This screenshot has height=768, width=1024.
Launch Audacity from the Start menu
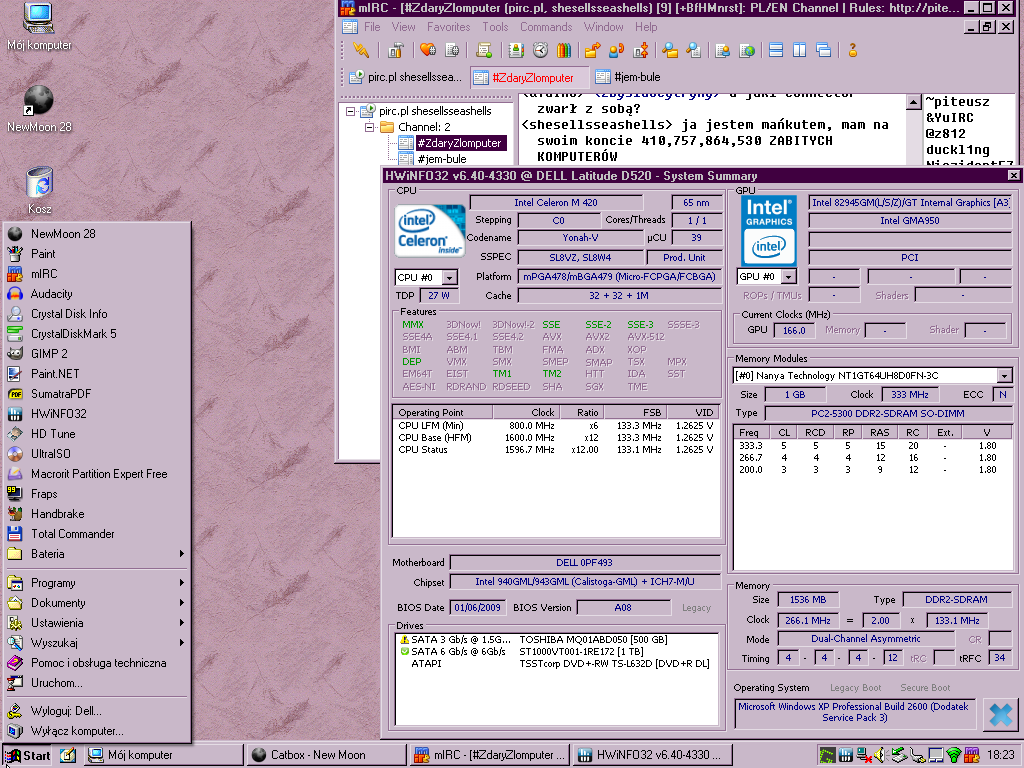click(97, 294)
